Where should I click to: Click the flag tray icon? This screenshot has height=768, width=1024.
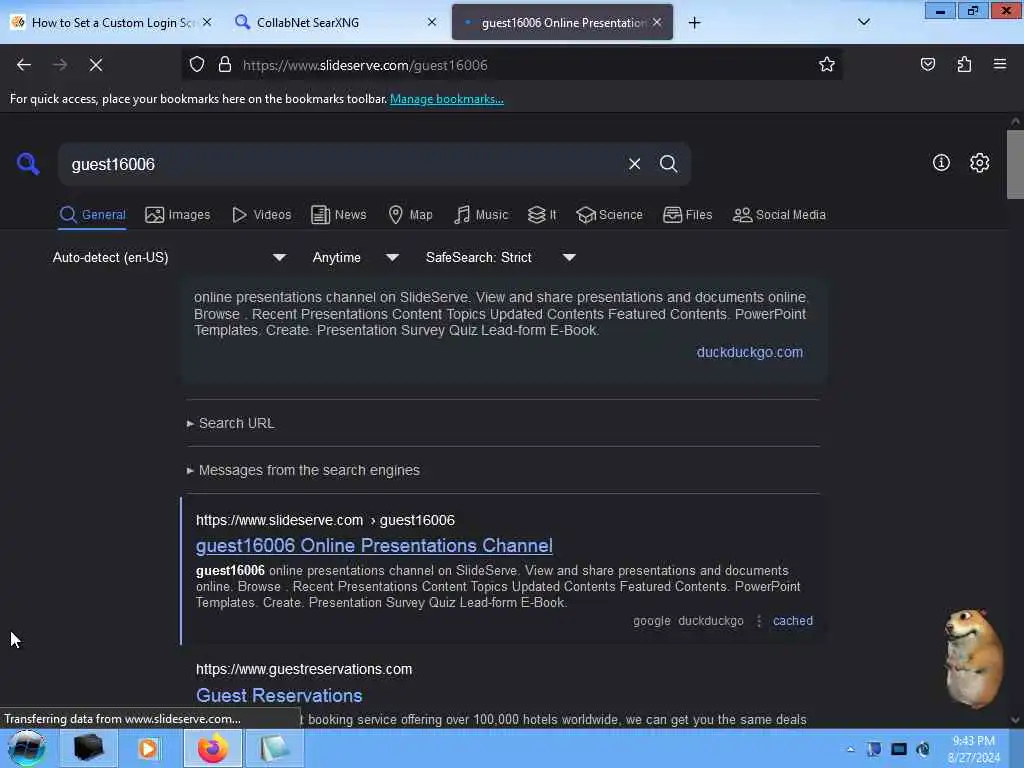pos(874,749)
